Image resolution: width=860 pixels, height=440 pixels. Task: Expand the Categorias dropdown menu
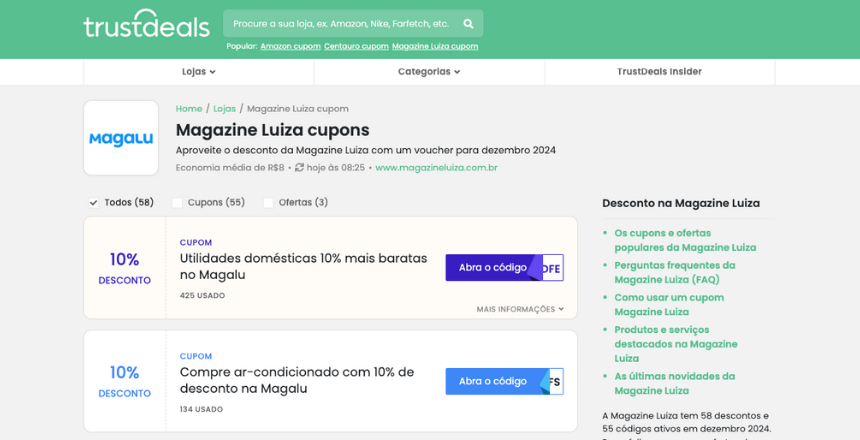pos(429,72)
